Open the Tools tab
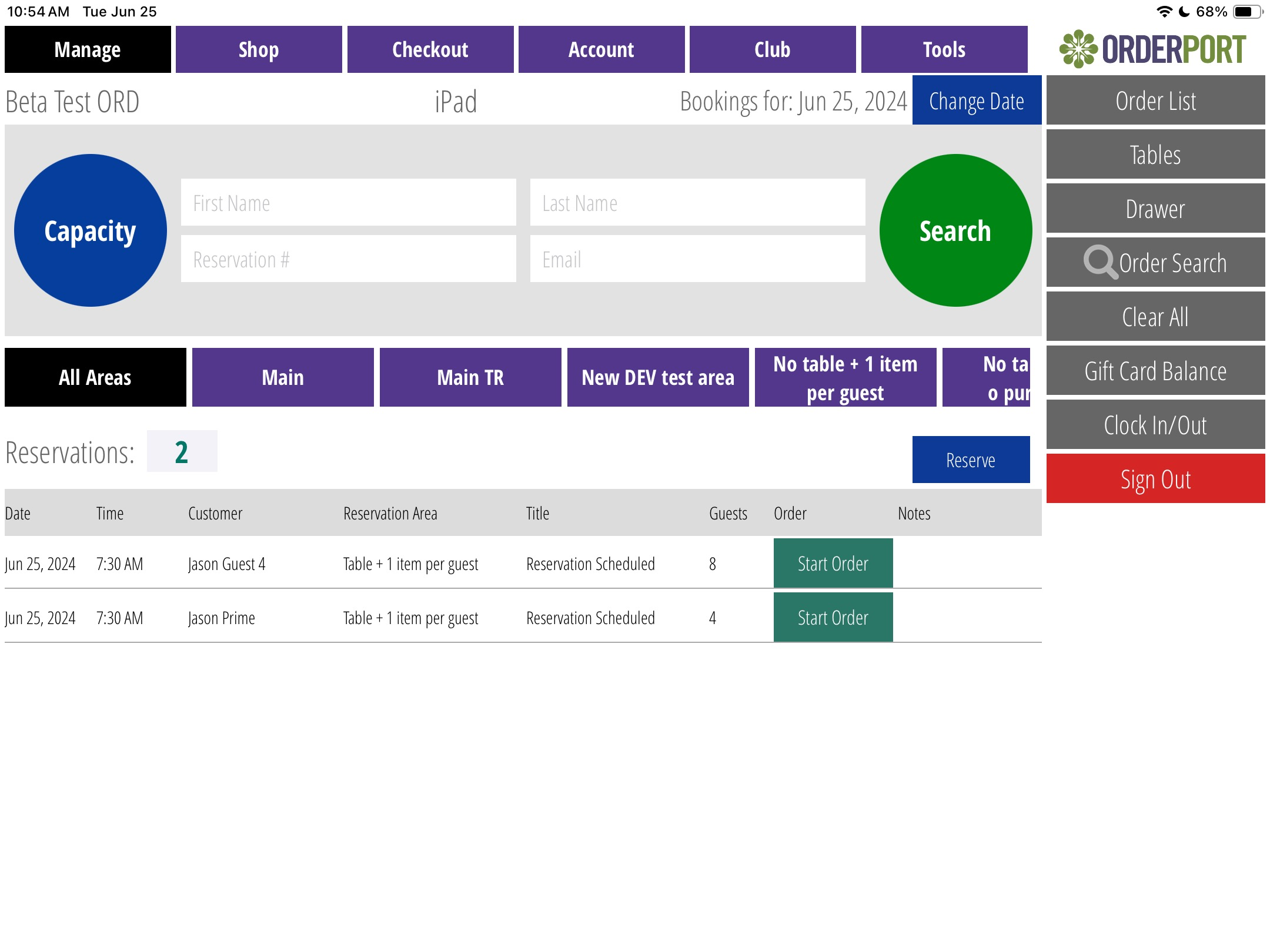Viewport: 1270px width, 952px height. click(944, 49)
